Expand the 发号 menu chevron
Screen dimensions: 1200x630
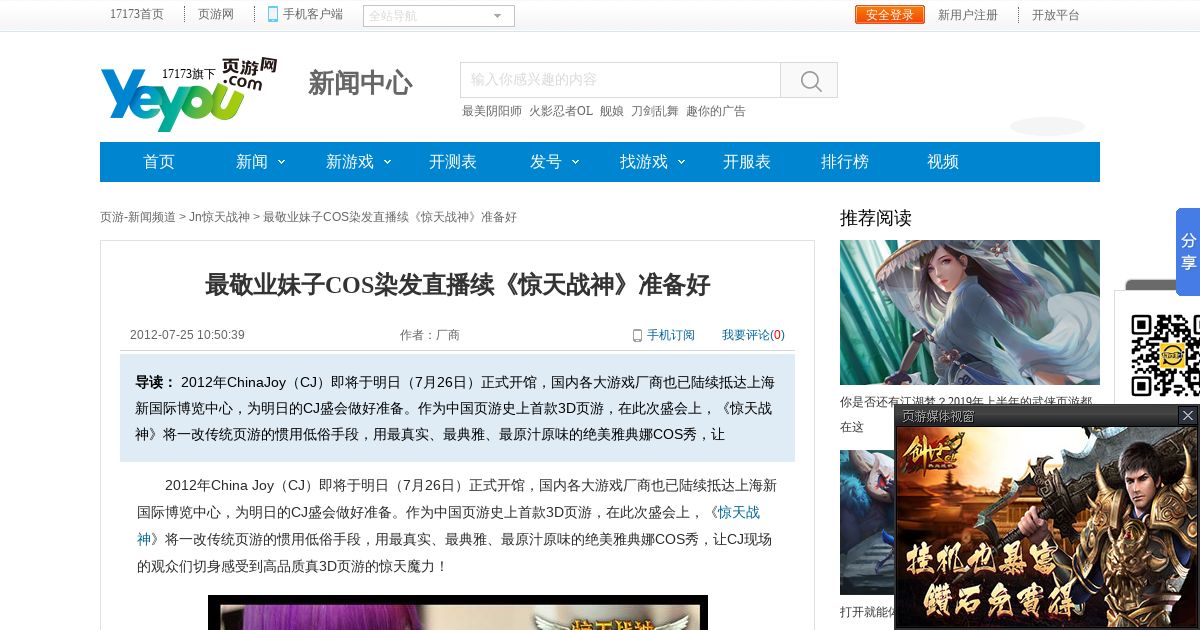coord(575,161)
